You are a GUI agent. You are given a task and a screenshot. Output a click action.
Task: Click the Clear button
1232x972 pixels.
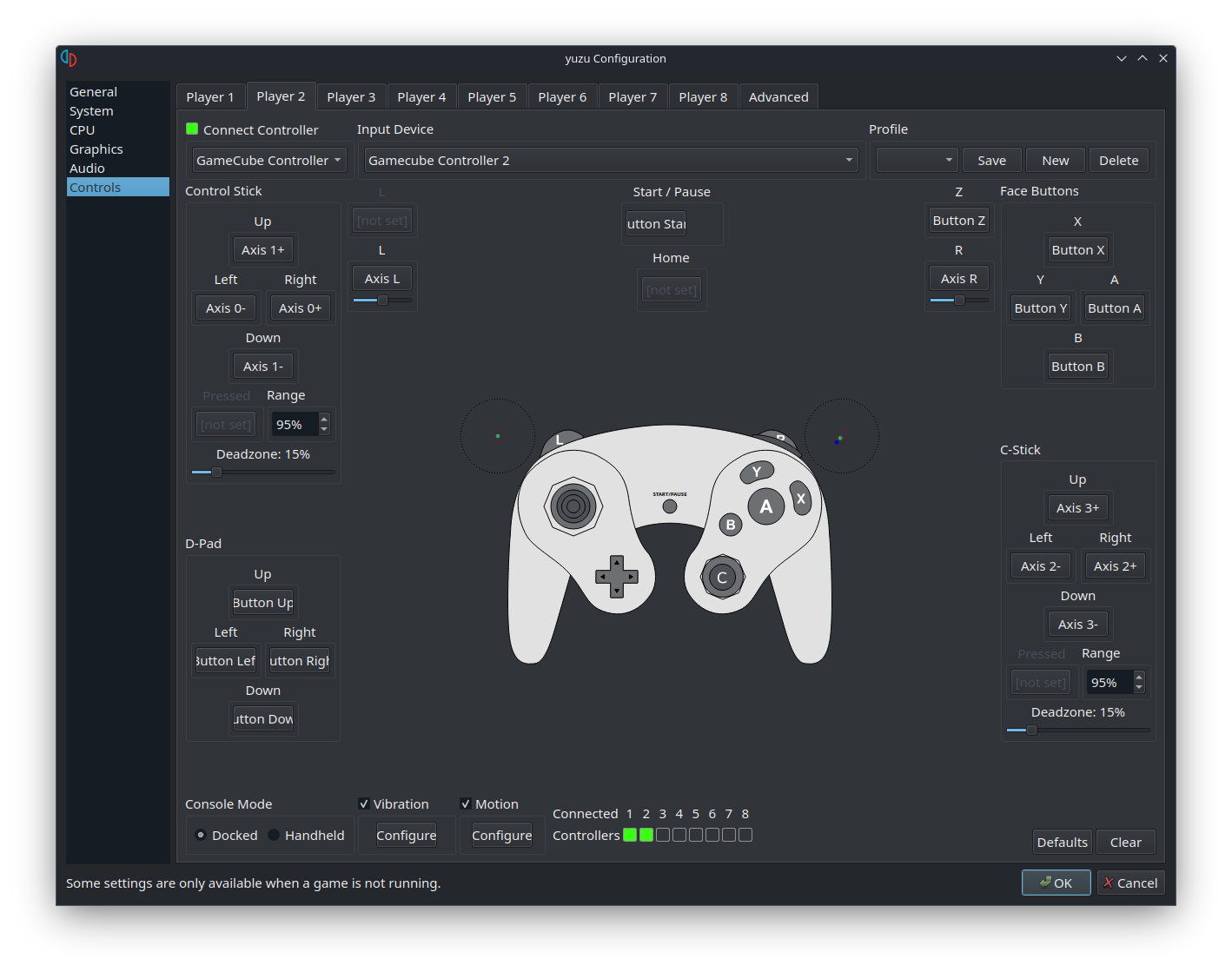1126,842
